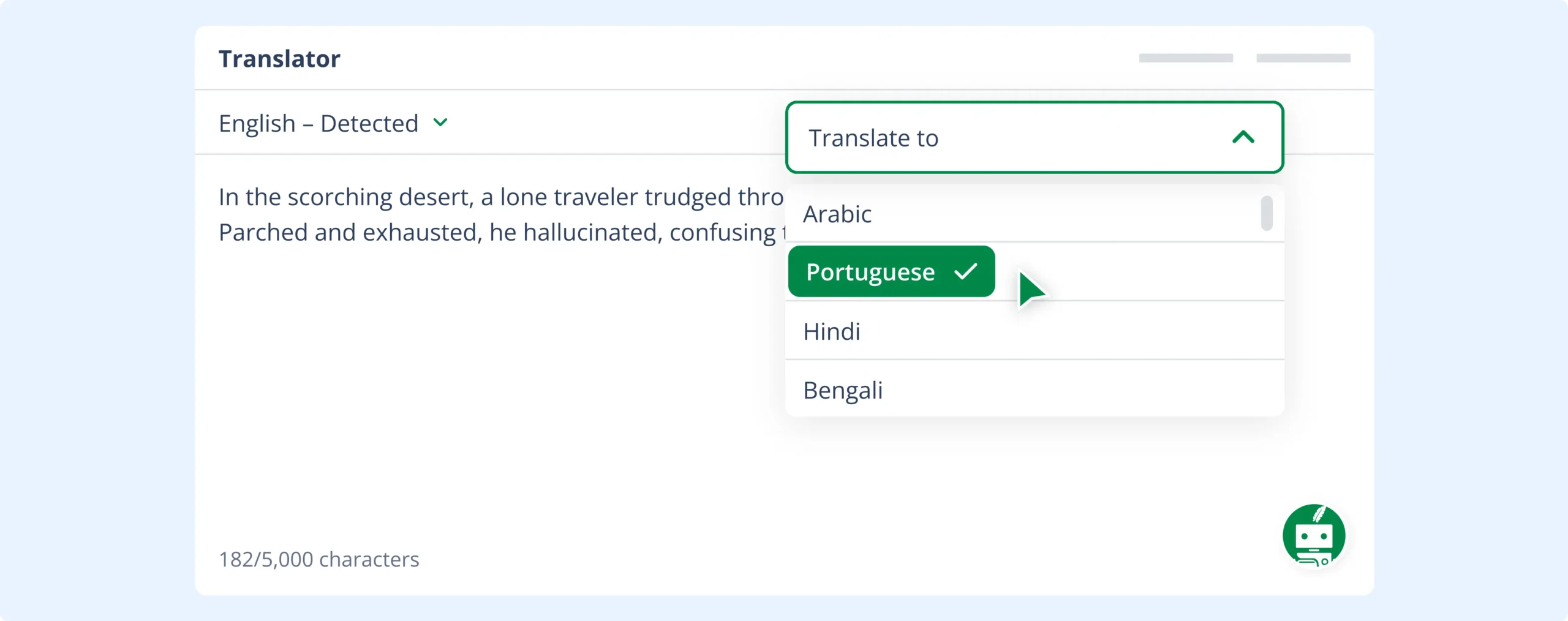Click the first grey placeholder bar in header
Screen dimensions: 1568x621
pyautogui.click(x=1186, y=58)
